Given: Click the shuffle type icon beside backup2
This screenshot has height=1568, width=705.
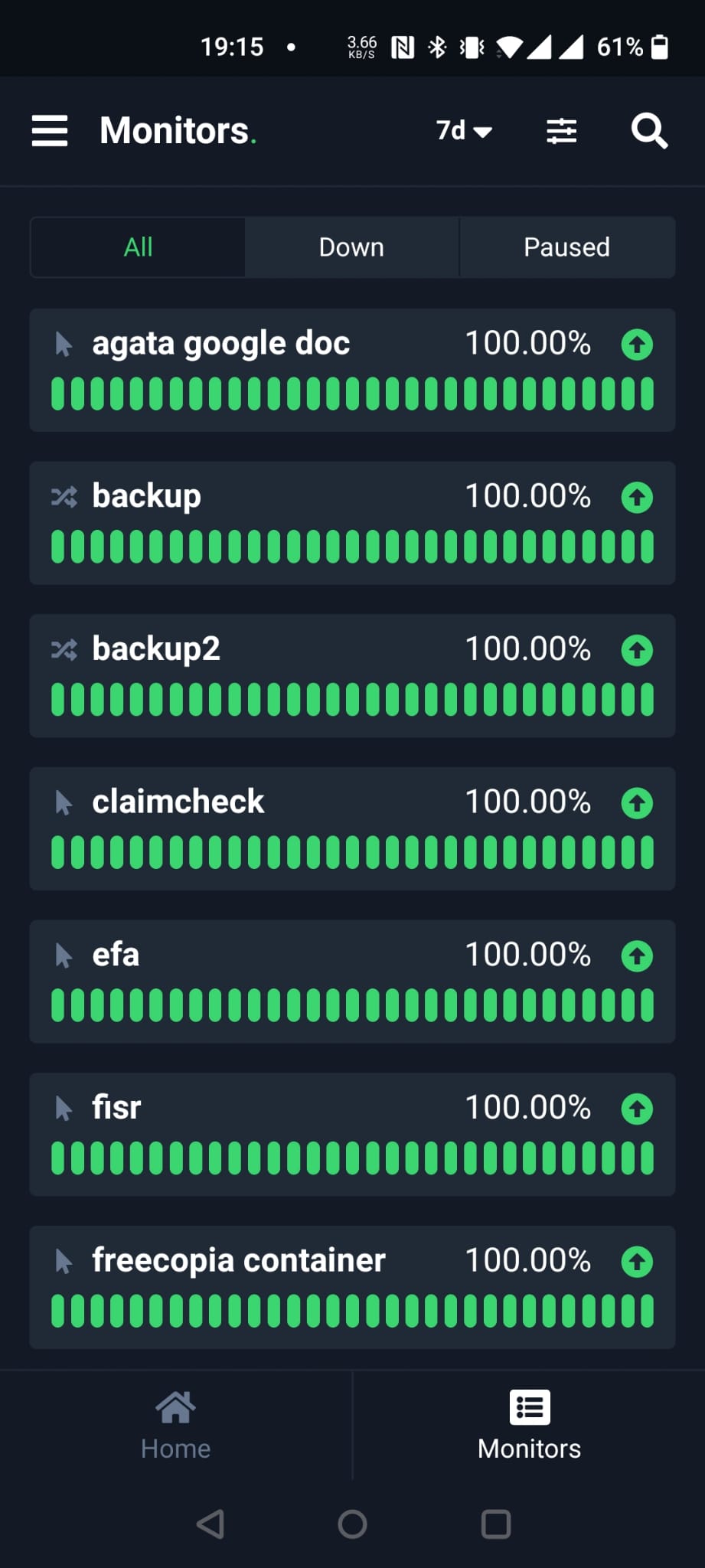Looking at the screenshot, I should 64,650.
